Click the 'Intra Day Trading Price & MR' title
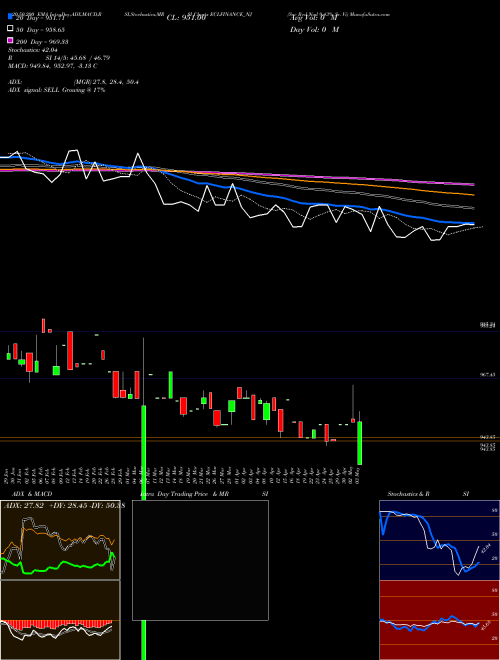The height and width of the screenshot is (660, 500). (184, 494)
